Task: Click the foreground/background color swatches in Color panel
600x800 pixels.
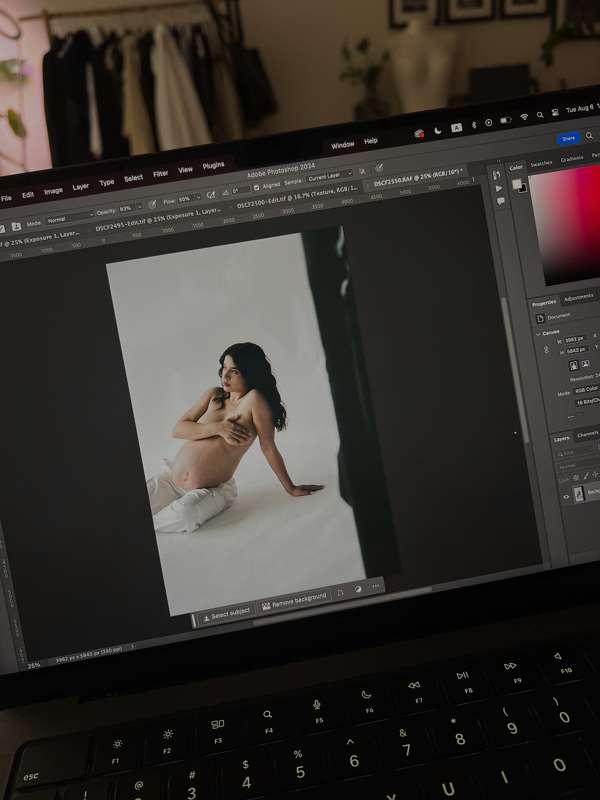Action: click(x=518, y=186)
